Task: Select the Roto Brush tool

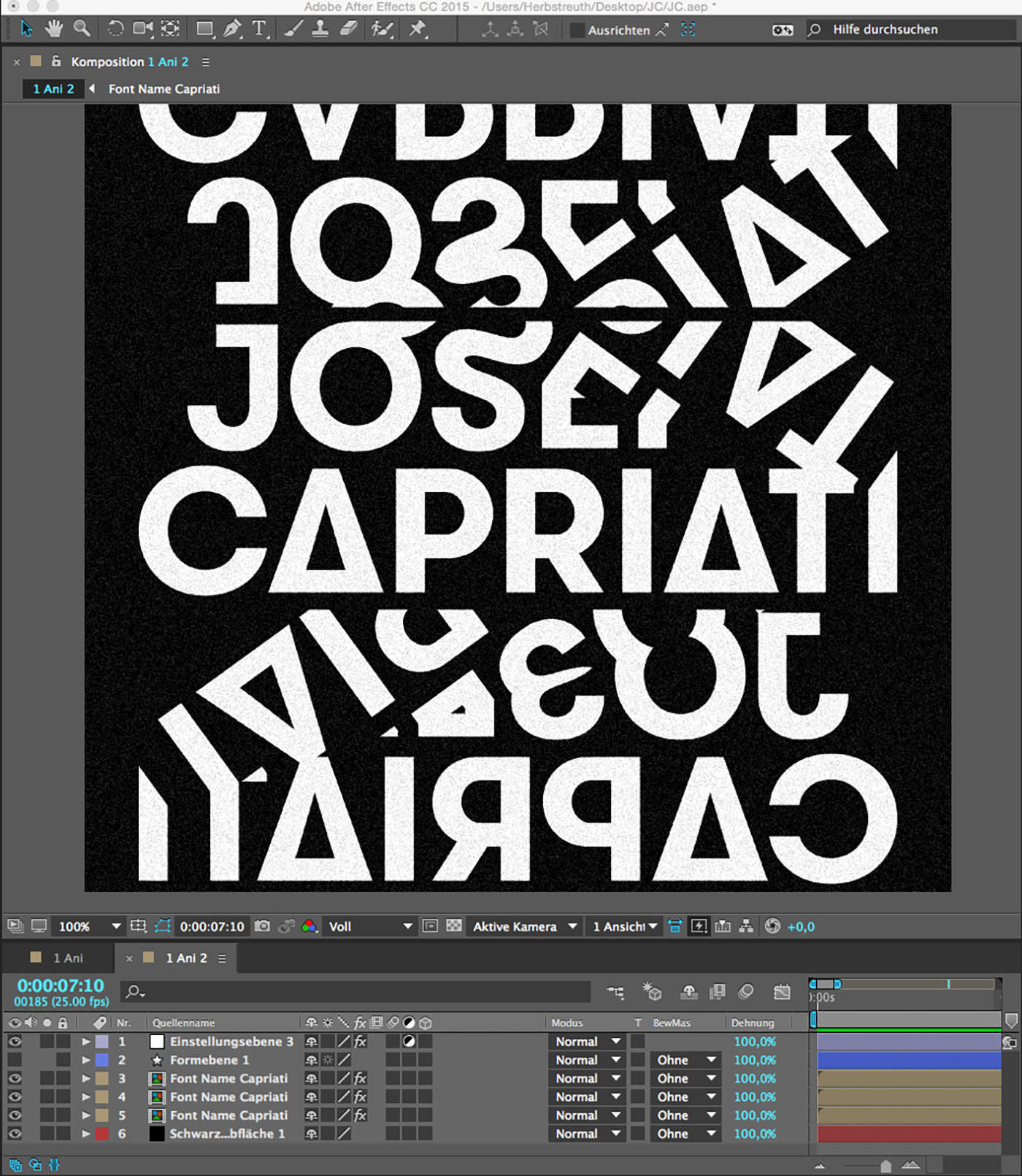Action: point(382,29)
